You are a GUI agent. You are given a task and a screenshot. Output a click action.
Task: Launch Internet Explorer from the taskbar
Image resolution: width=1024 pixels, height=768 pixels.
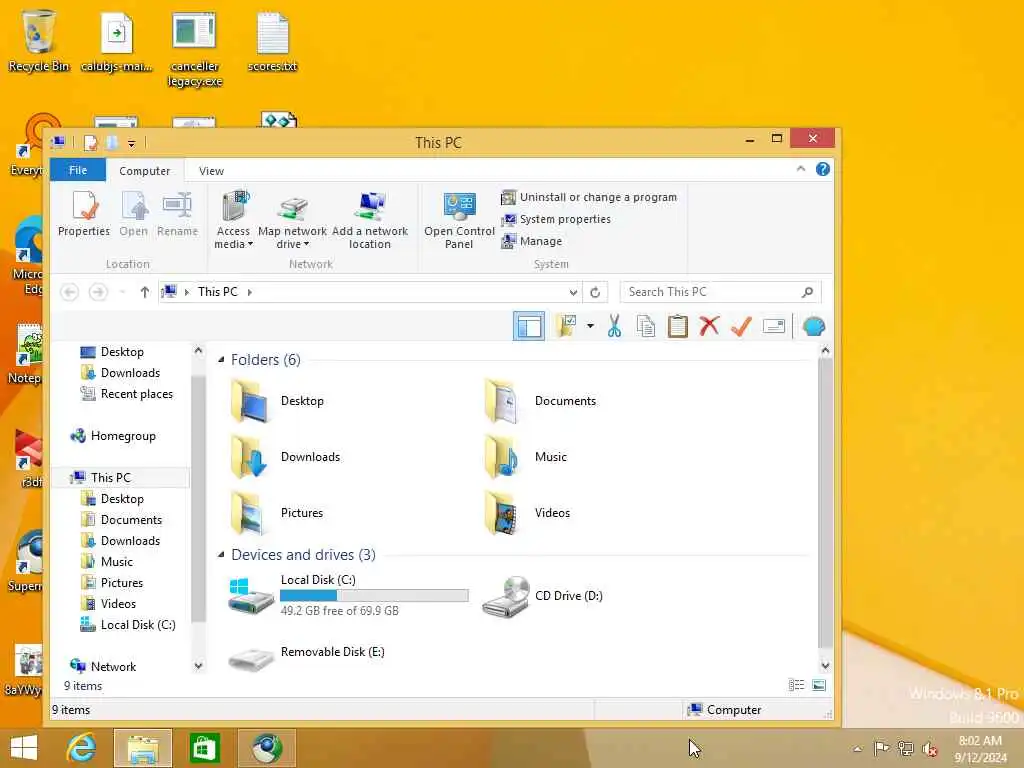82,748
